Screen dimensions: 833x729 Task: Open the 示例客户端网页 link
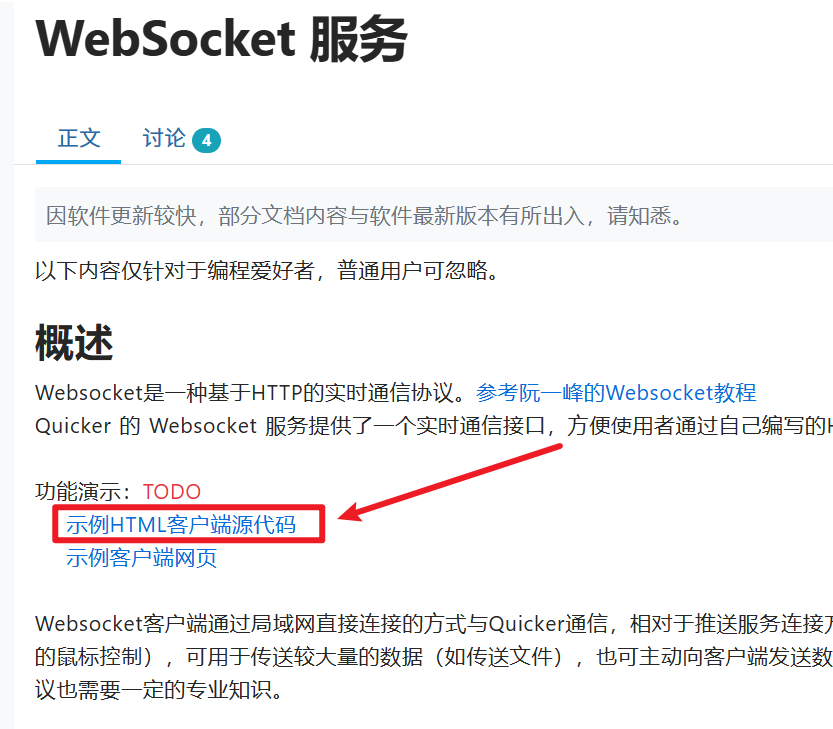141,557
